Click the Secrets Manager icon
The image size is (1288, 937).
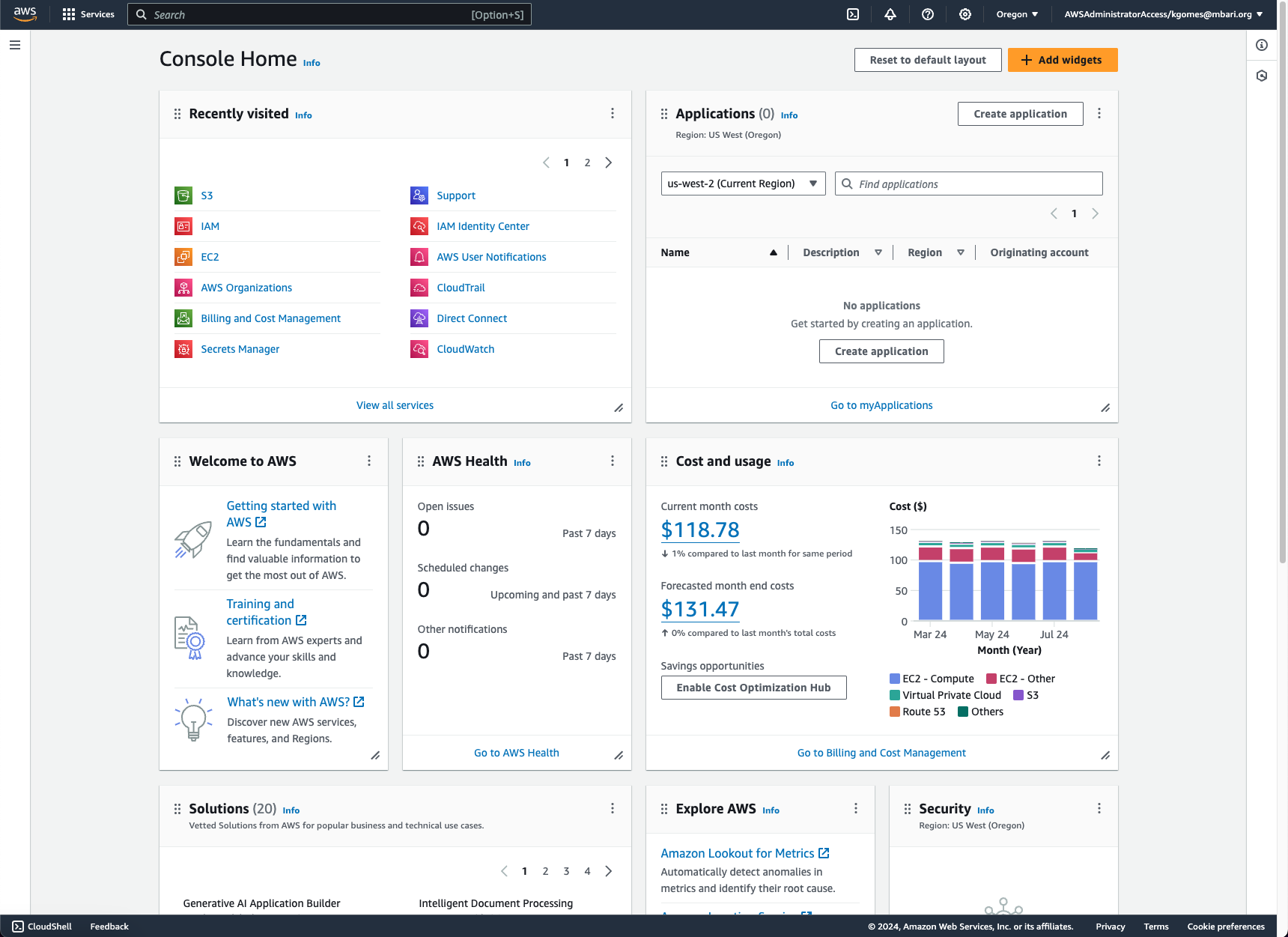[x=183, y=349]
